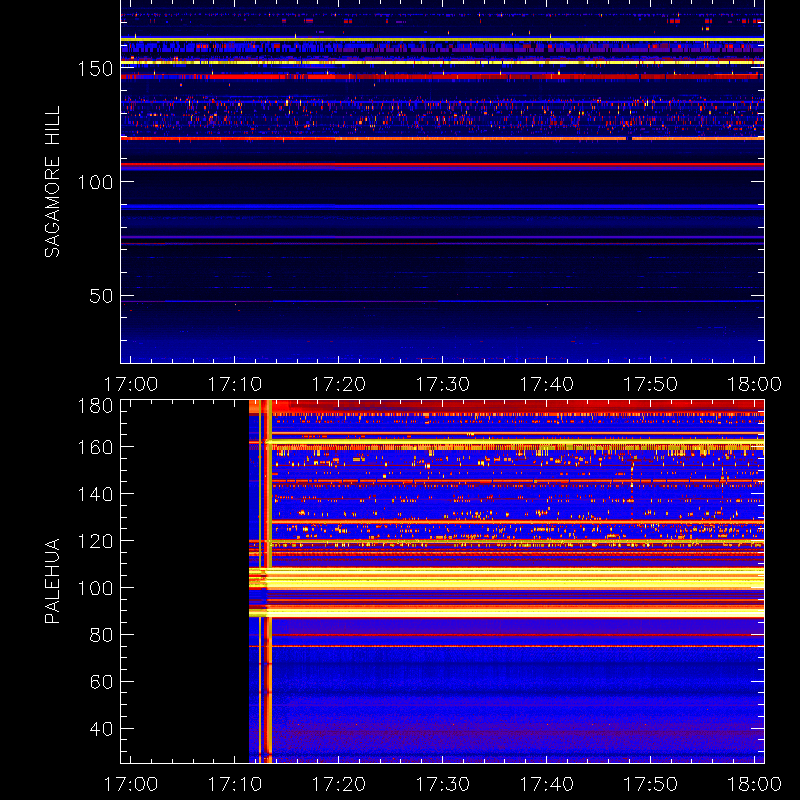800x800 pixels.
Task: Click the red band just below 150 in Sagamore Hill
Action: click(x=442, y=77)
